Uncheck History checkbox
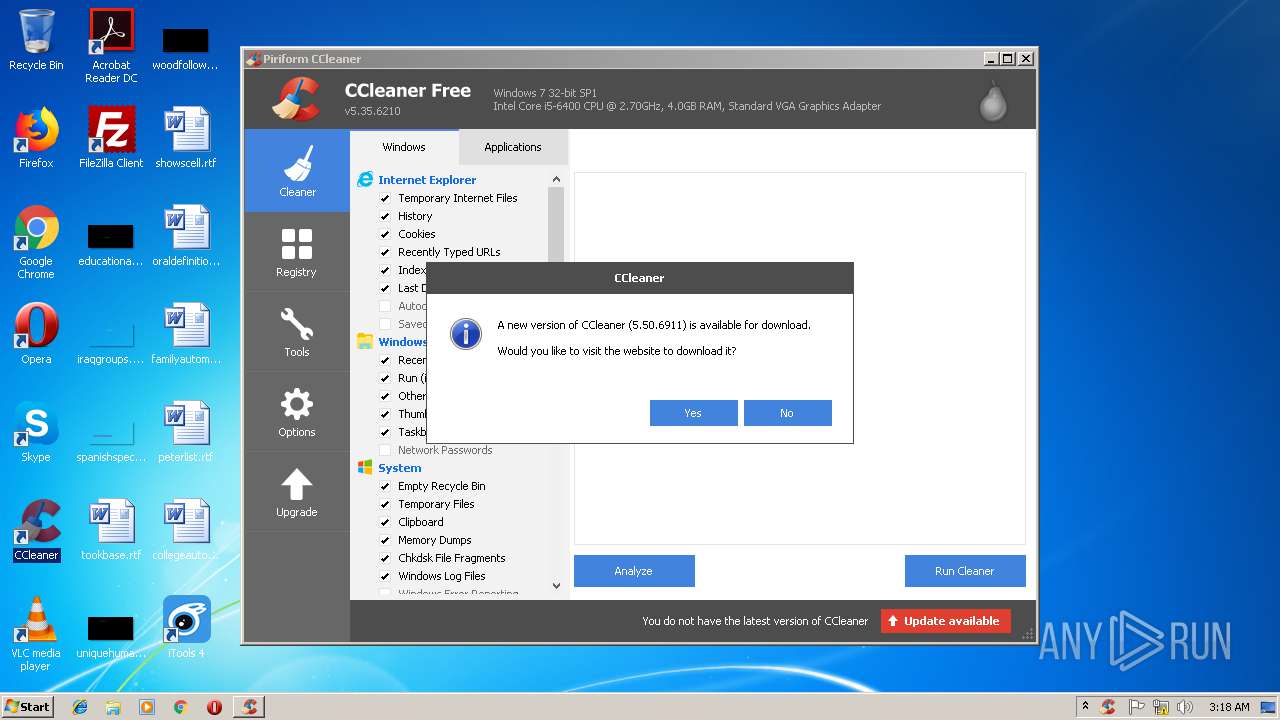1280x720 pixels. (385, 216)
